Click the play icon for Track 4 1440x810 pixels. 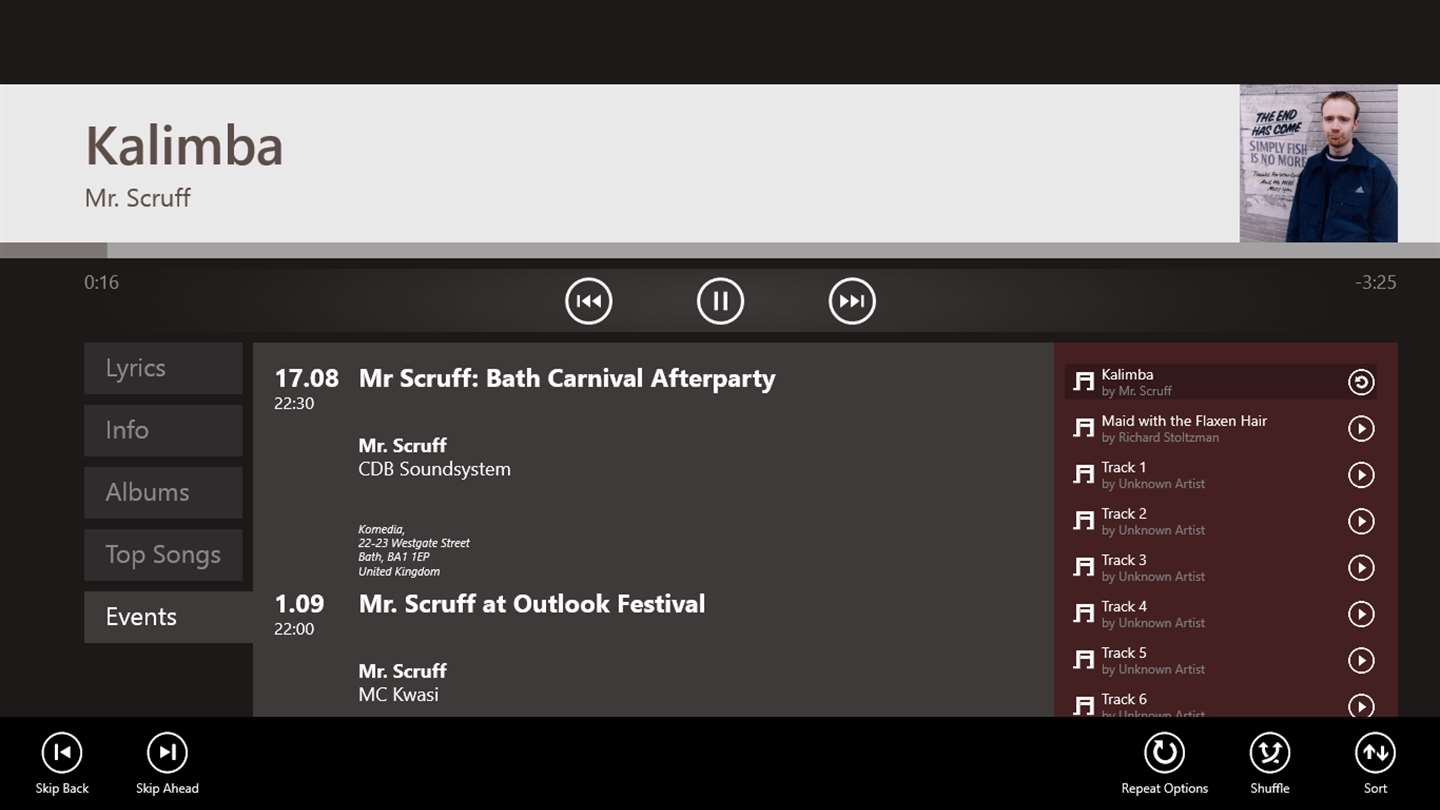1361,614
